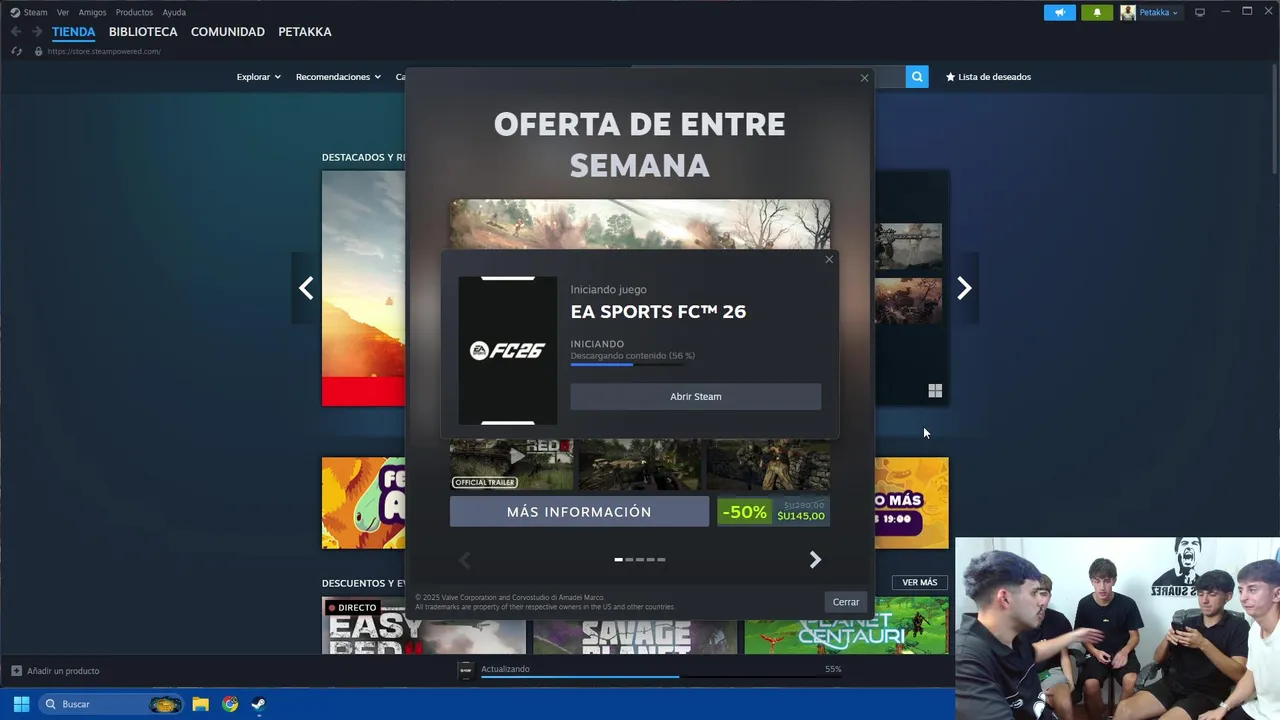Open File Explorer from the taskbar
This screenshot has height=720, width=1280.
[200, 704]
